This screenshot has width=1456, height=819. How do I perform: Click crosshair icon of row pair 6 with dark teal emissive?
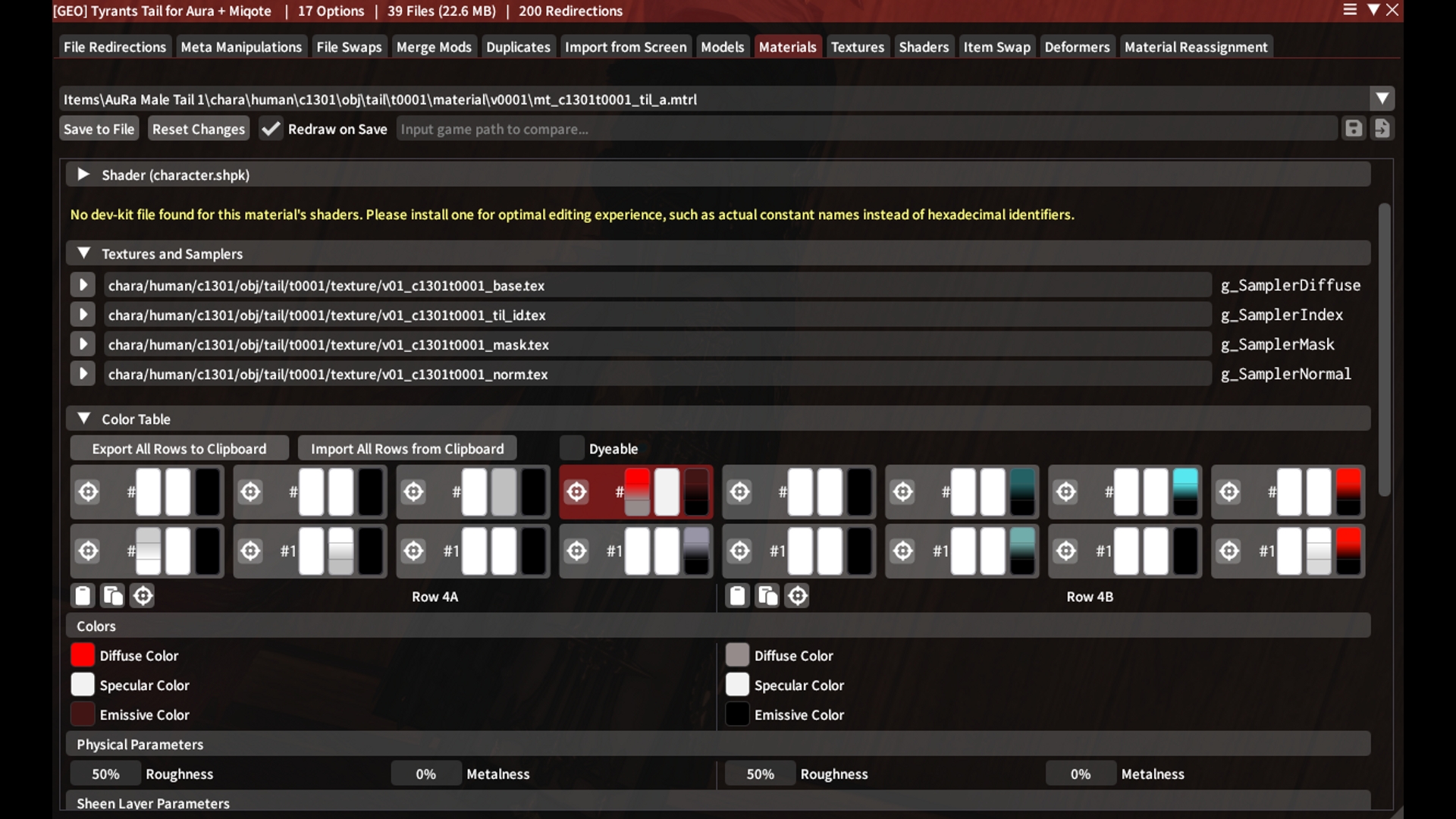(902, 491)
